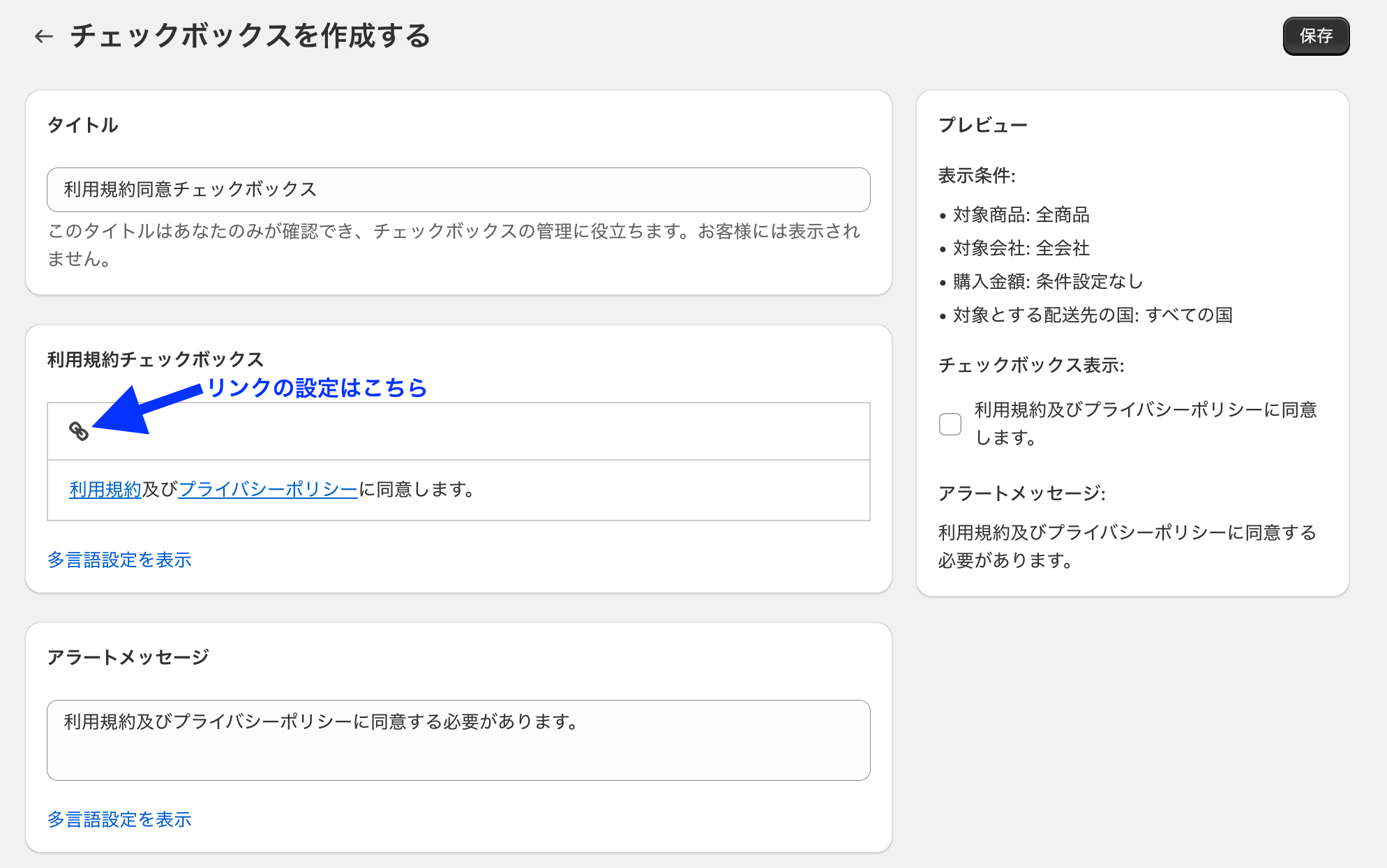The height and width of the screenshot is (868, 1387).
Task: Click the プレビュー panel heading
Action: pyautogui.click(x=982, y=126)
